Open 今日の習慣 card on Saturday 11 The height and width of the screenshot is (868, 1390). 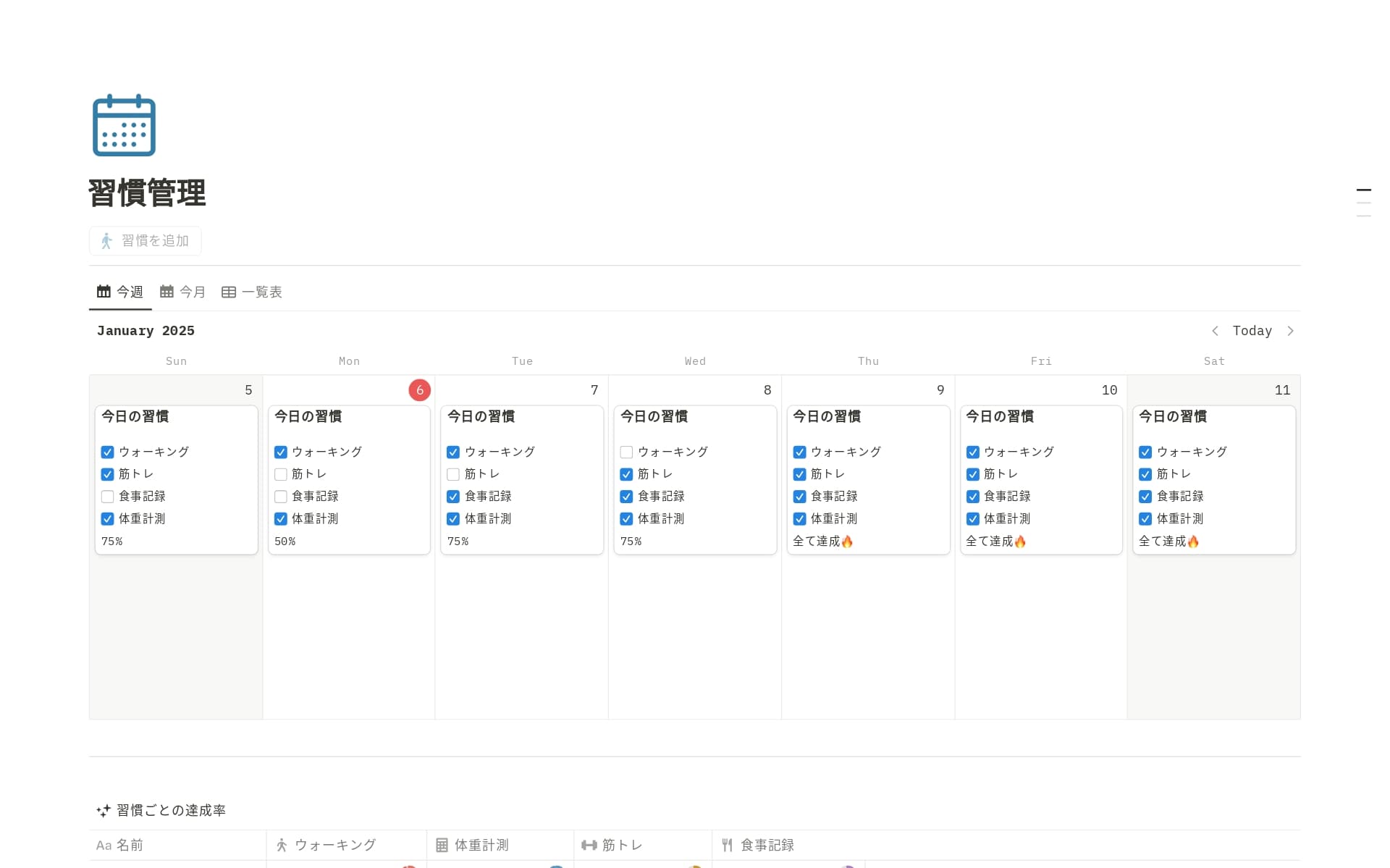click(x=1173, y=416)
